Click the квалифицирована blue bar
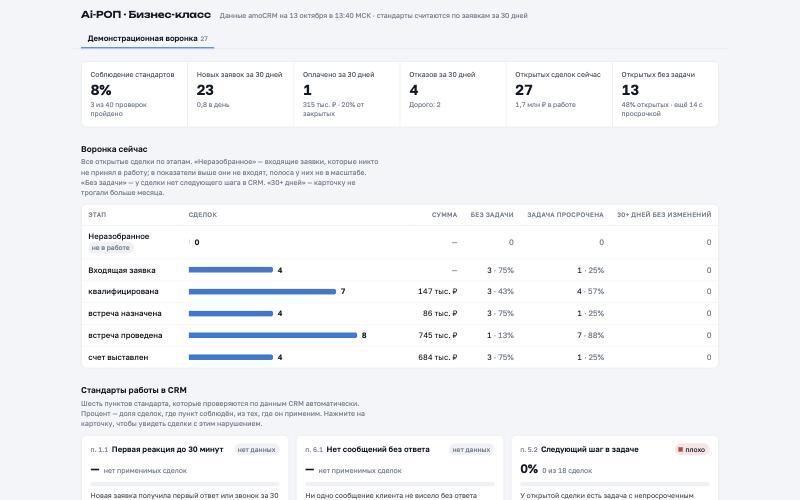The width and height of the screenshot is (800, 500). pyautogui.click(x=262, y=291)
